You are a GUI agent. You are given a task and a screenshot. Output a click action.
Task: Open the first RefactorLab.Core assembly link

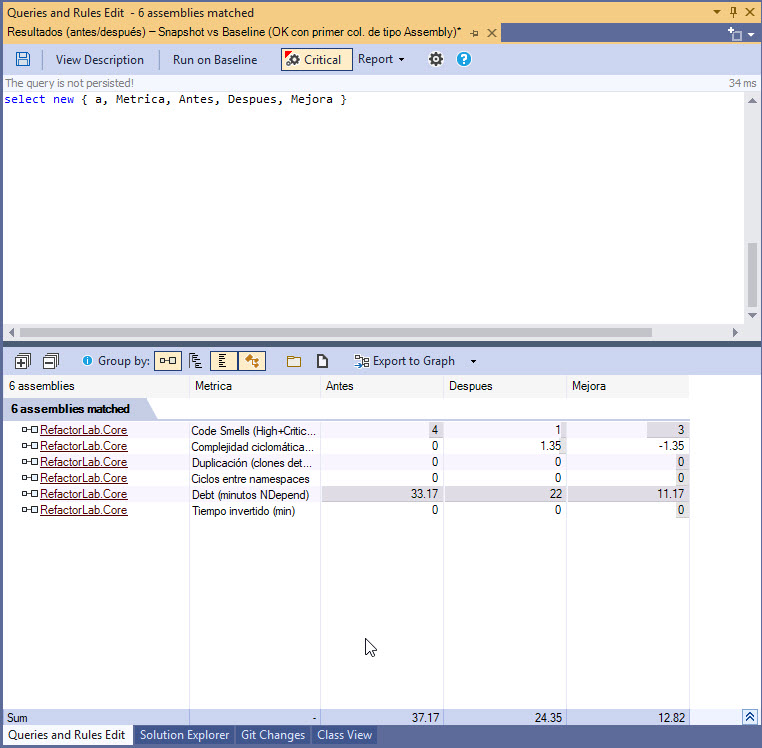pyautogui.click(x=83, y=430)
